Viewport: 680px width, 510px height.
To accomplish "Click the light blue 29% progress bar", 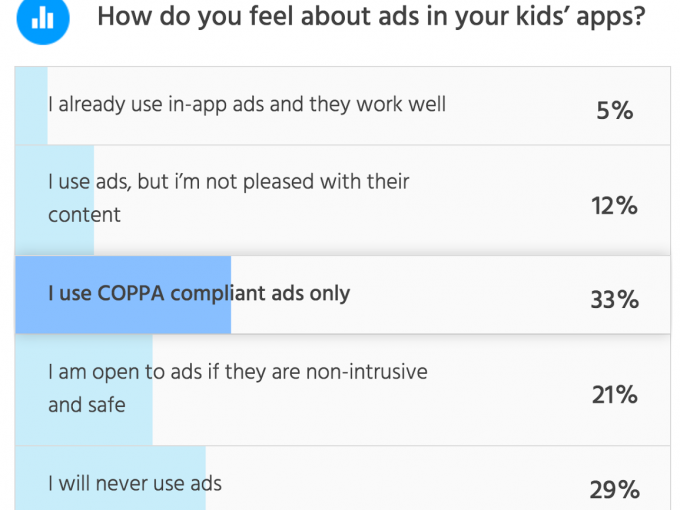I will [x=110, y=478].
